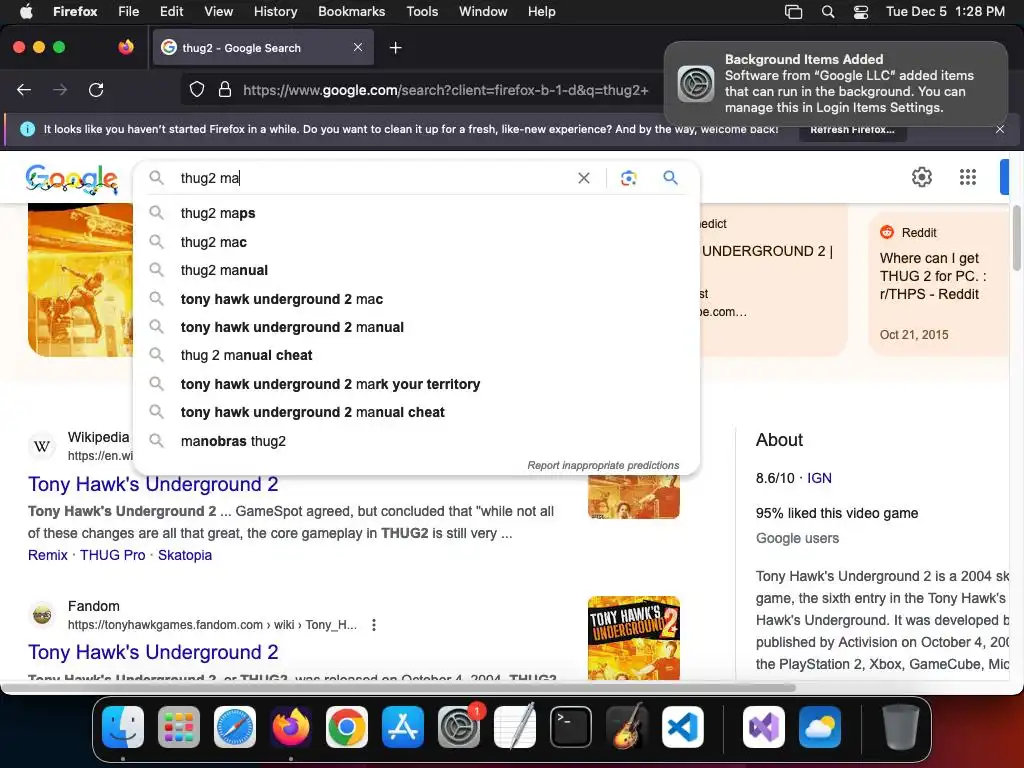Open the Help menu
This screenshot has width=1024, height=768.
click(541, 11)
